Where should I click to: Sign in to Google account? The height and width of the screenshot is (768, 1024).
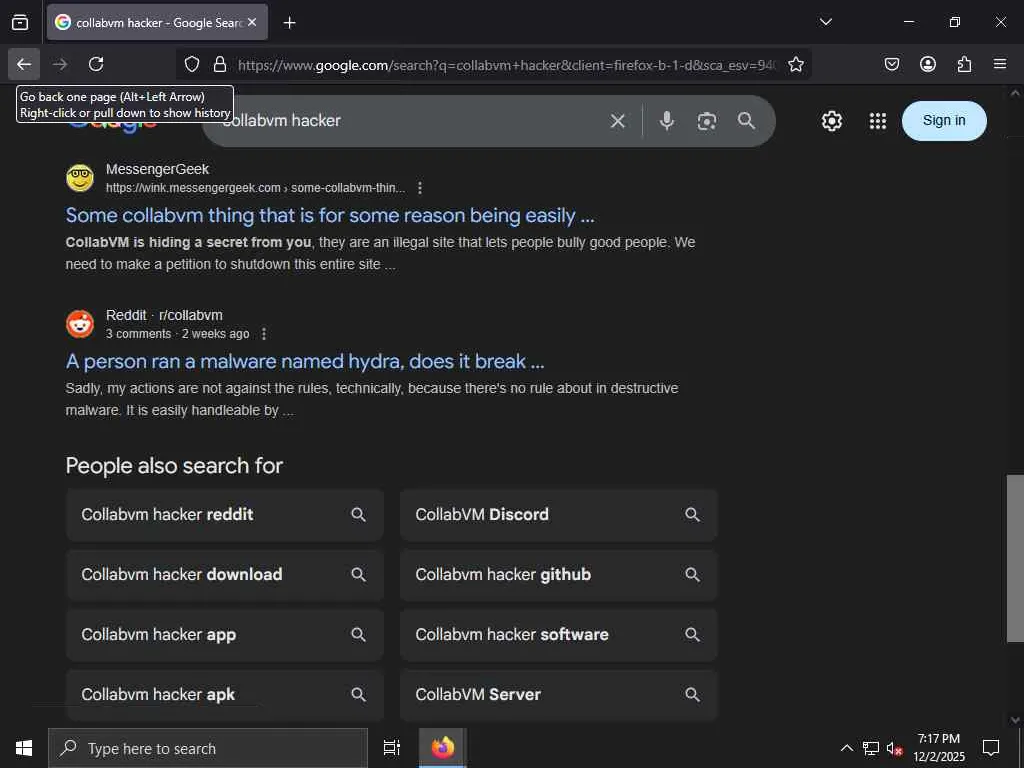tap(944, 120)
